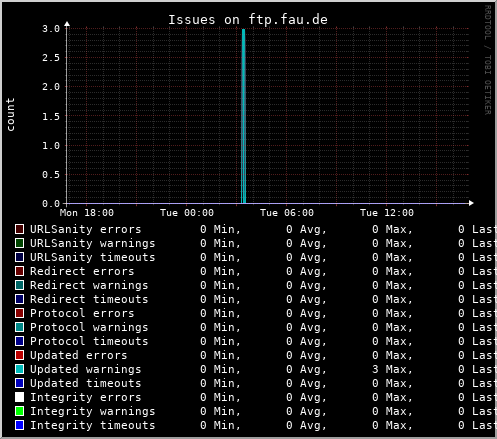
Task: Click the cyan spike in the graph
Action: pyautogui.click(x=243, y=116)
